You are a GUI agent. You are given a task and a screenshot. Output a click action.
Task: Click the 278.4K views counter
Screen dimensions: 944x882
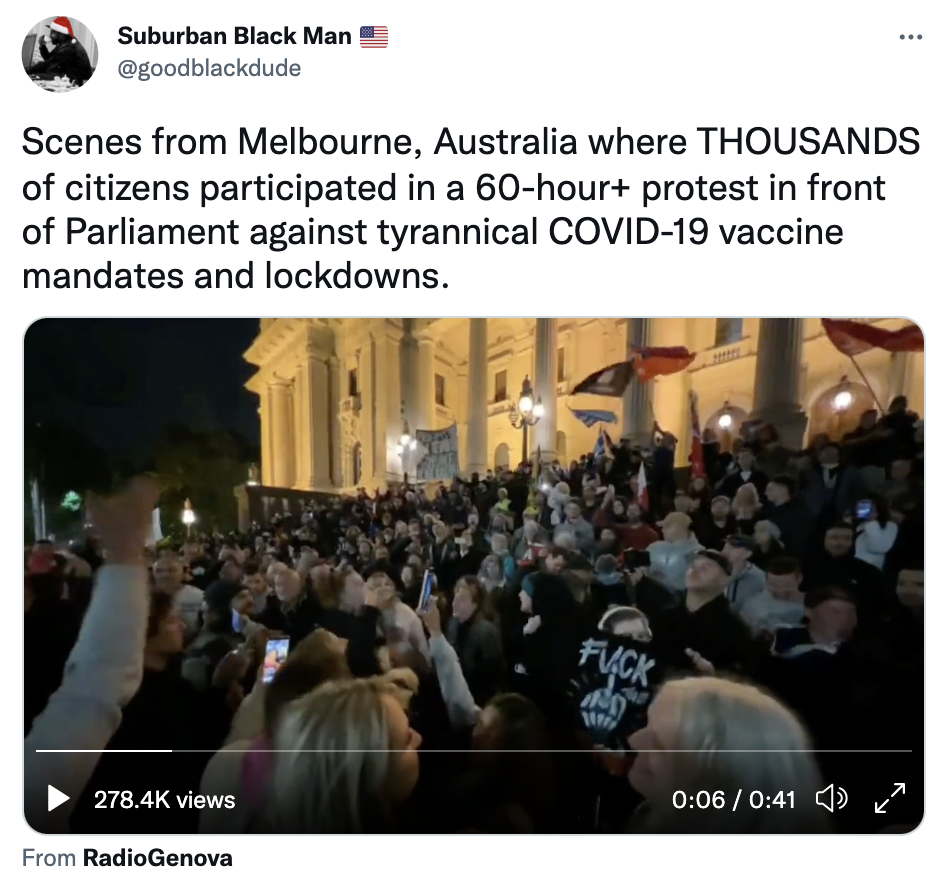164,800
